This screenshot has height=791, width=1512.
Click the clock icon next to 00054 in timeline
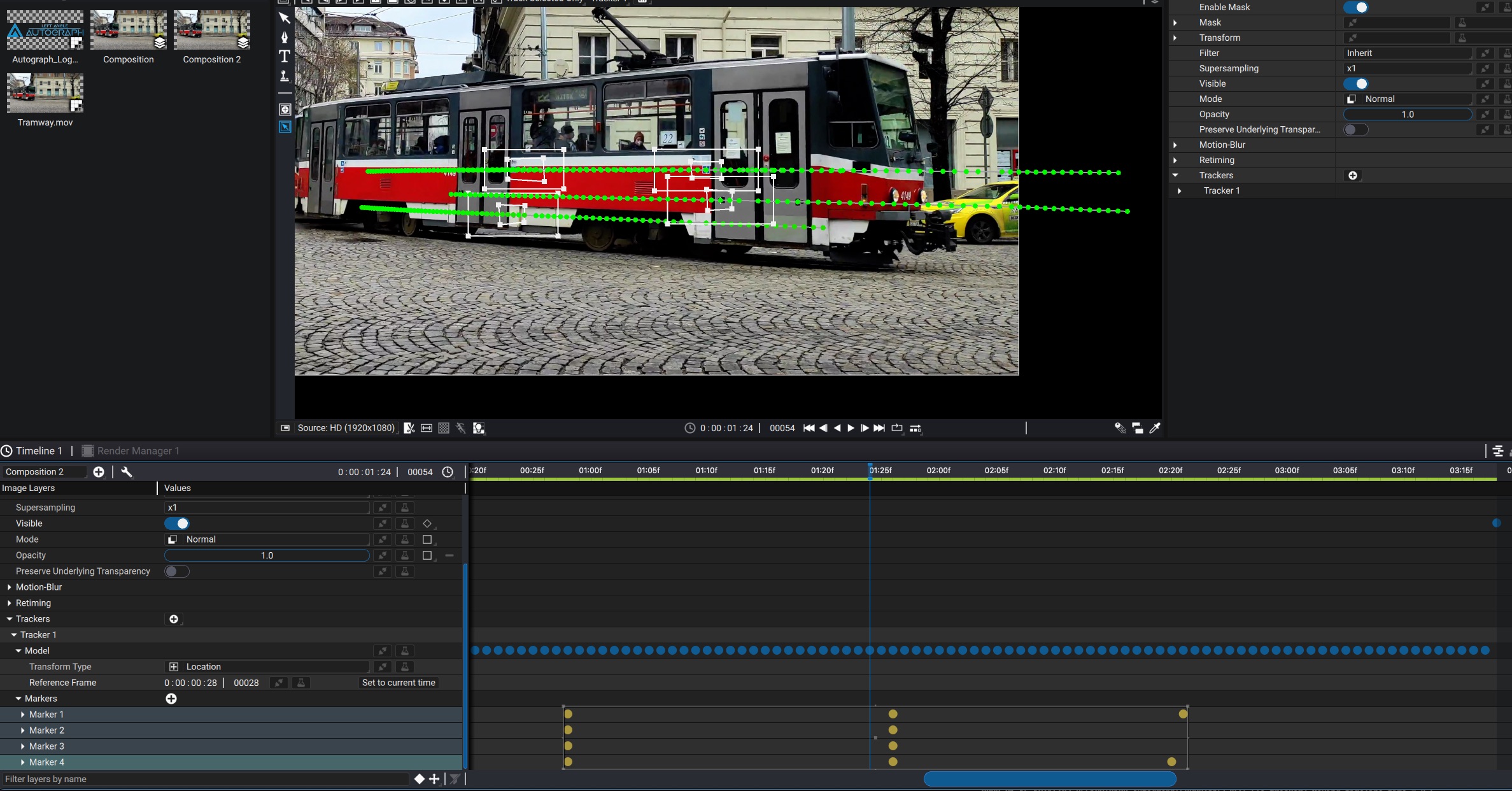point(448,472)
